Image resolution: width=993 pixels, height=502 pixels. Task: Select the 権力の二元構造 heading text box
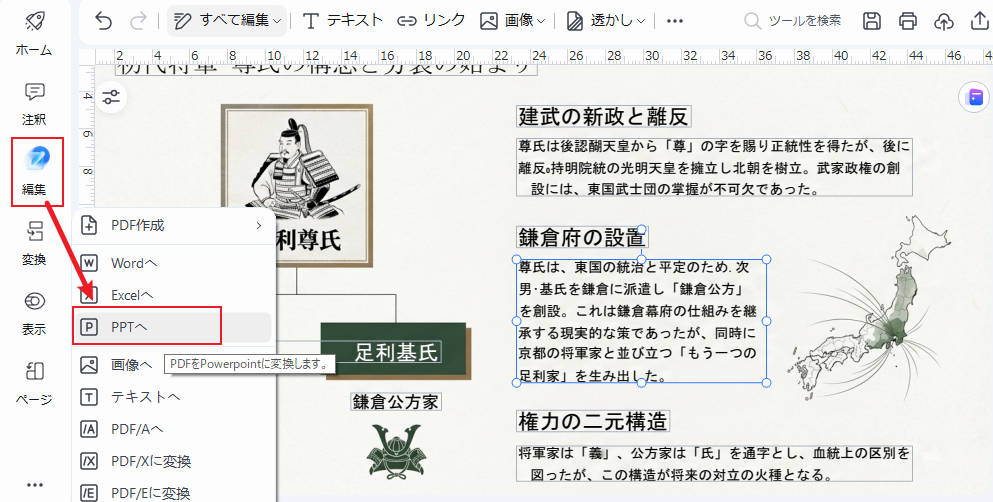(593, 420)
